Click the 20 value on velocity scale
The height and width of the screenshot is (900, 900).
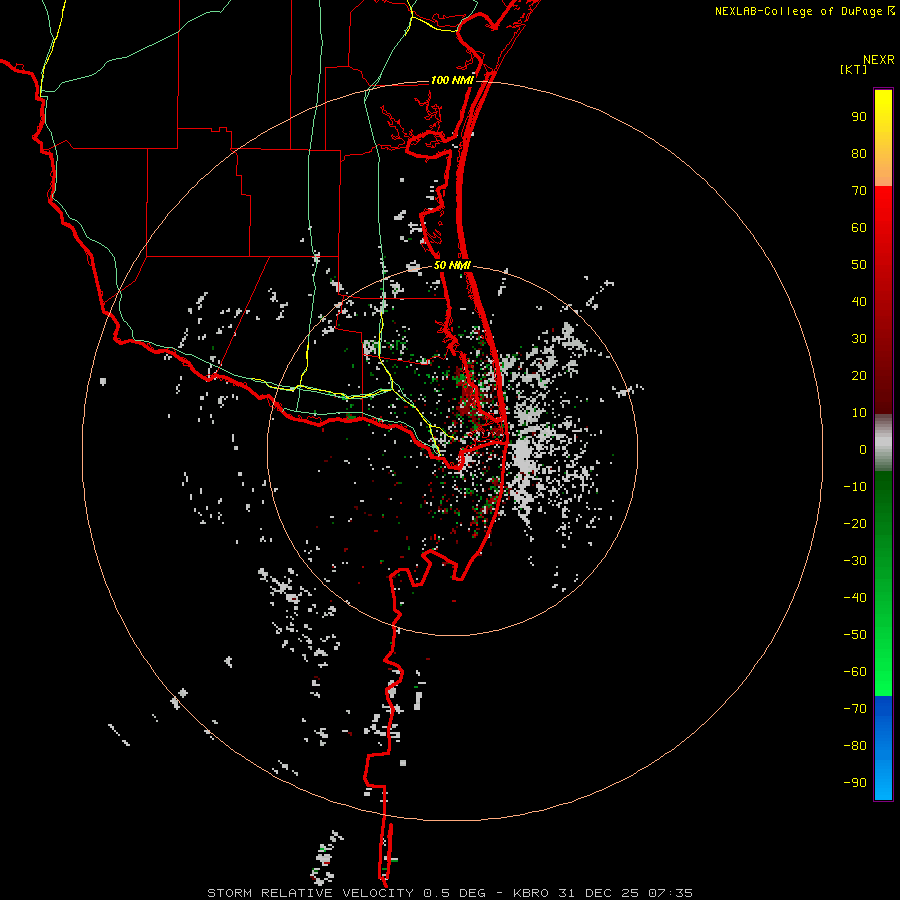coord(859,376)
